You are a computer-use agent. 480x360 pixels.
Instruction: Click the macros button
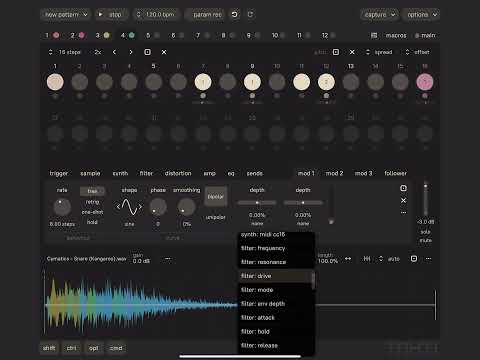[396, 35]
